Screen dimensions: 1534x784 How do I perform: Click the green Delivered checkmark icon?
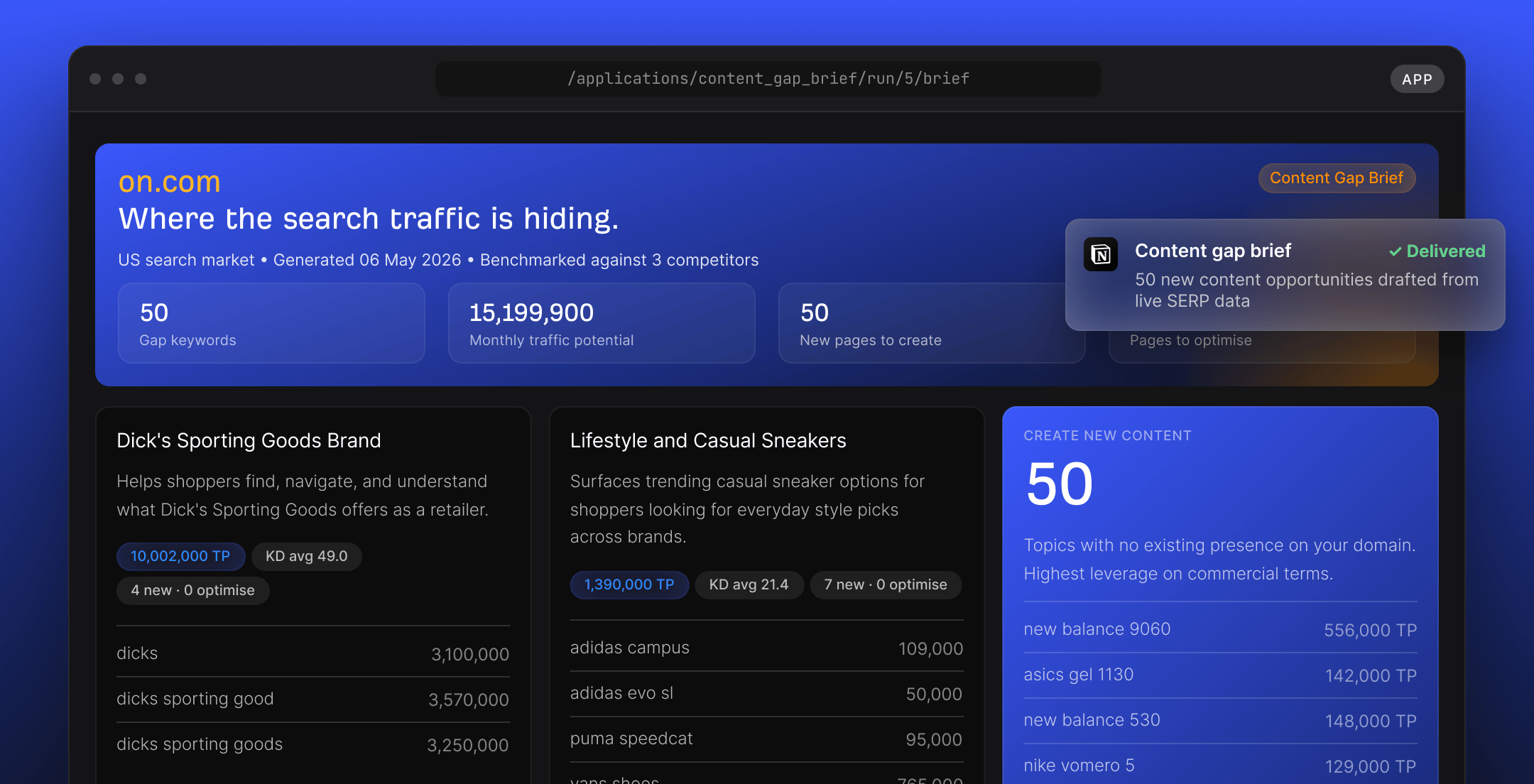[1396, 251]
